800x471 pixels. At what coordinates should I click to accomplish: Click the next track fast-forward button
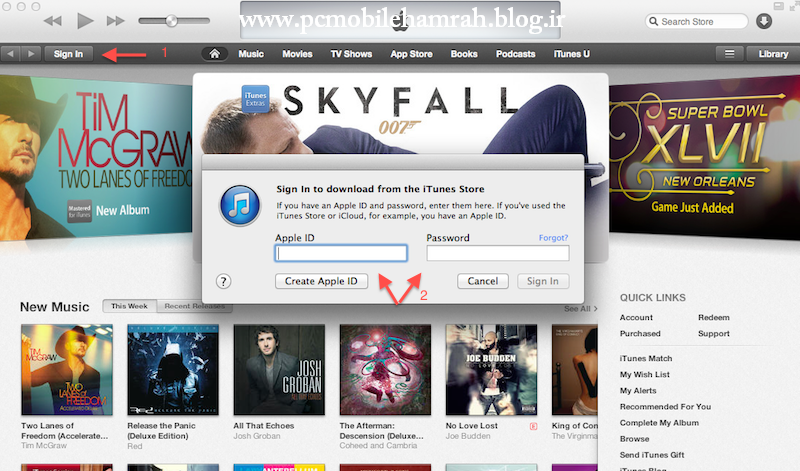(x=116, y=21)
